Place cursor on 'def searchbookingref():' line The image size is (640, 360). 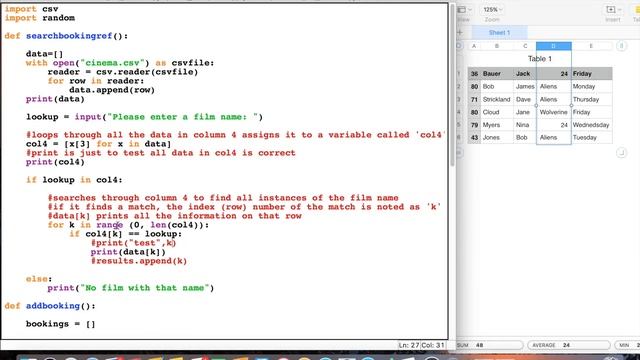click(x=66, y=36)
